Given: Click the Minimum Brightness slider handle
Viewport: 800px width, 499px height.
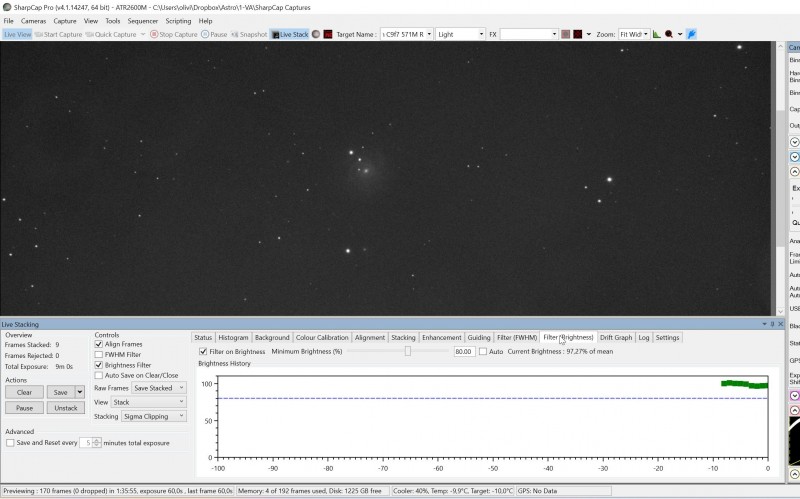Looking at the screenshot, I should (x=408, y=351).
